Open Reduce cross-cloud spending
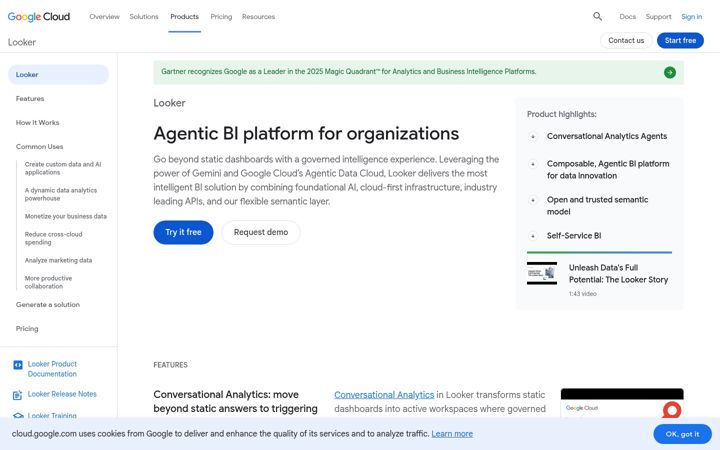This screenshot has width=720, height=450. coord(53,238)
